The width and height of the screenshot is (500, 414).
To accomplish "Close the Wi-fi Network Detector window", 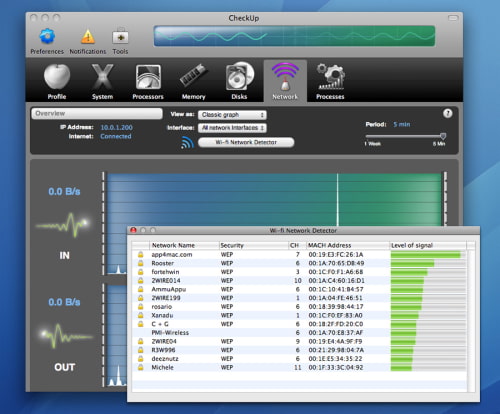I will (134, 230).
